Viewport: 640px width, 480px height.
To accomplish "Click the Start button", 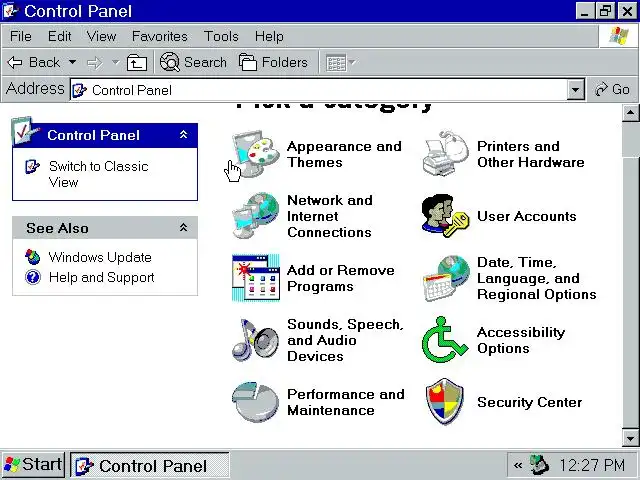I will coord(33,464).
